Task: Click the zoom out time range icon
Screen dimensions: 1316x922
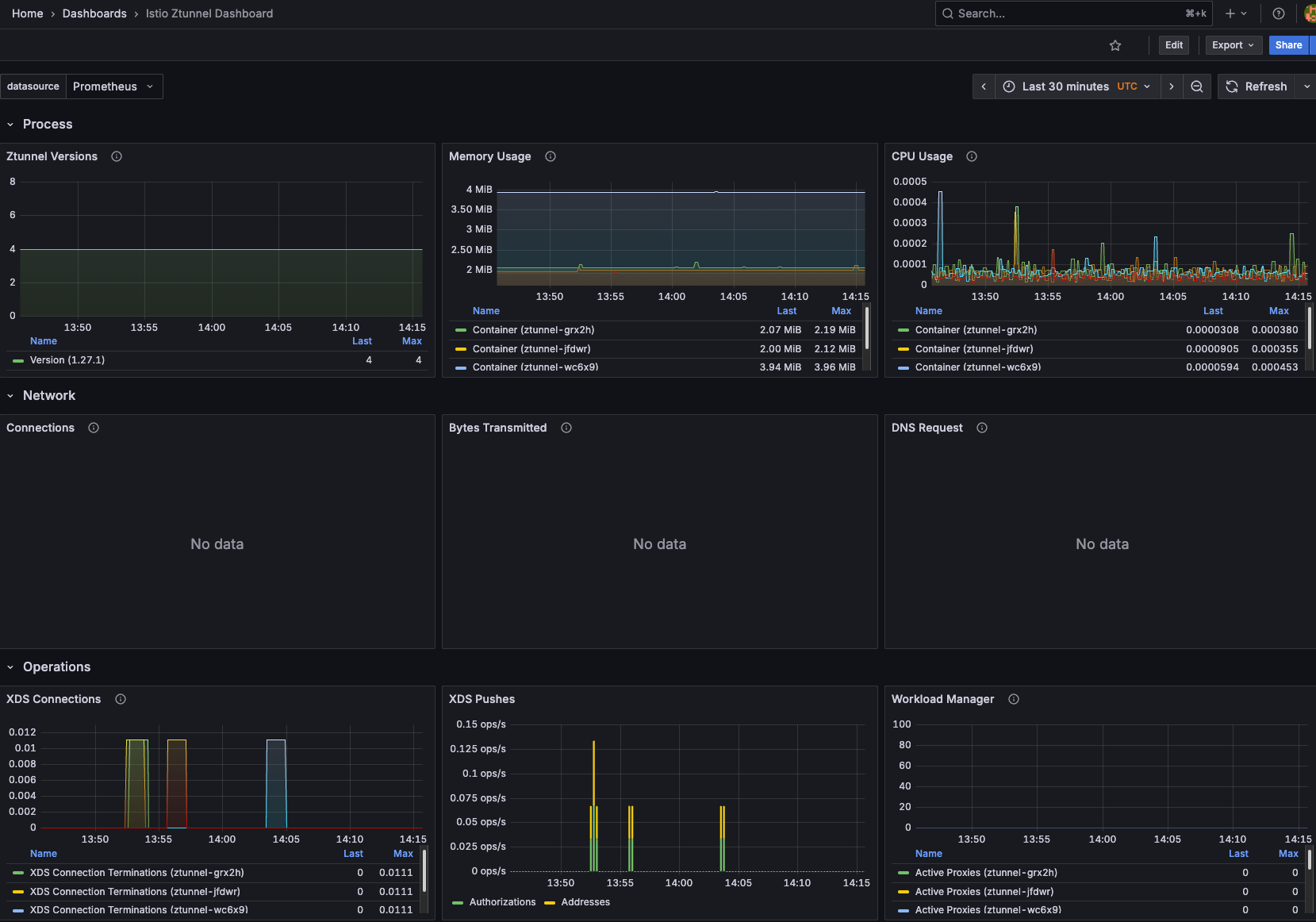Action: [x=1197, y=86]
